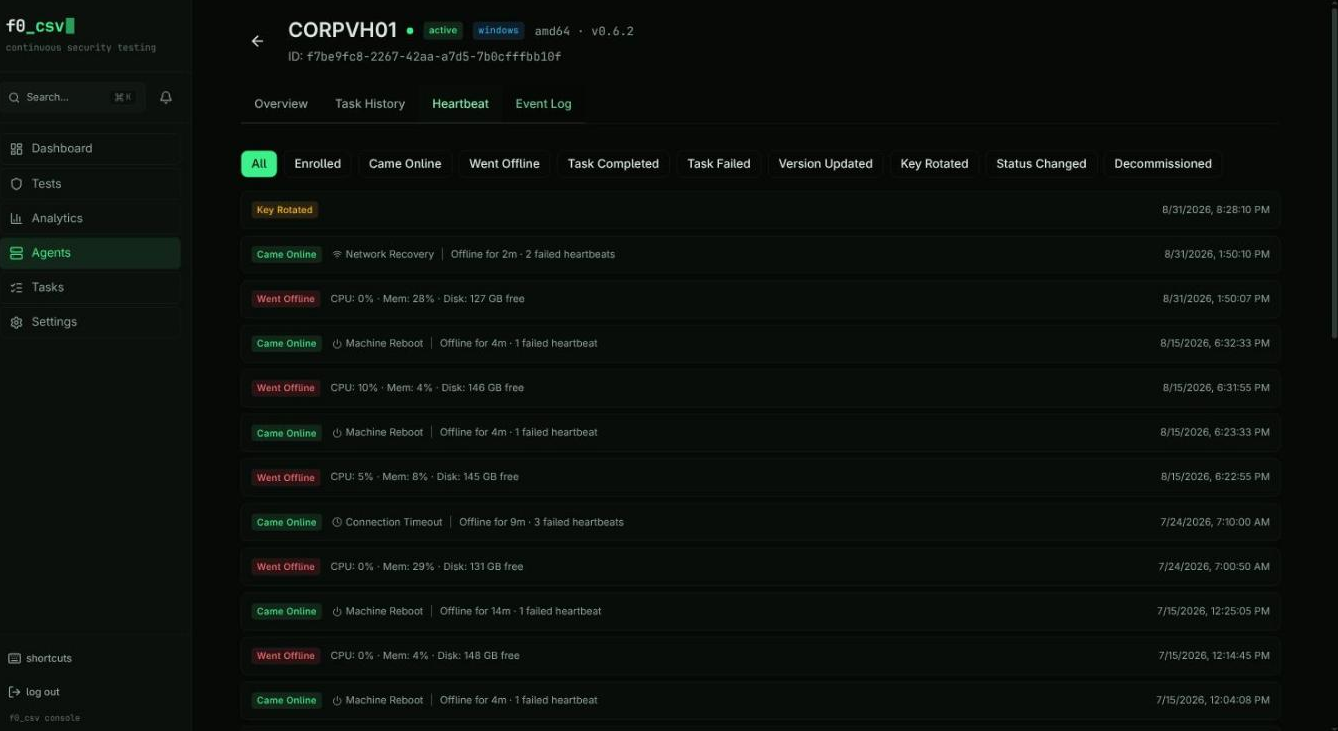The height and width of the screenshot is (731, 1338).
Task: Click the 'Offline for 9m · 3 failed heartbeats' text
Action: [x=541, y=522]
